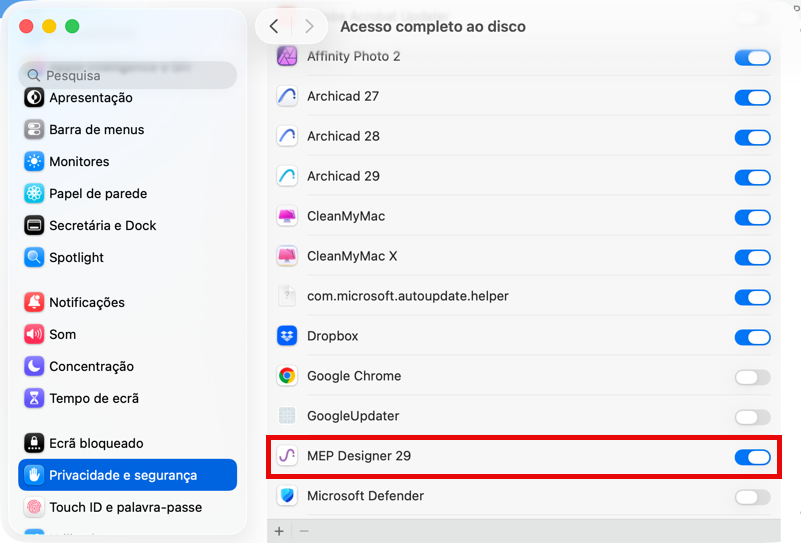Click the Apresentação sidebar icon
Image resolution: width=801 pixels, height=543 pixels.
(x=34, y=97)
